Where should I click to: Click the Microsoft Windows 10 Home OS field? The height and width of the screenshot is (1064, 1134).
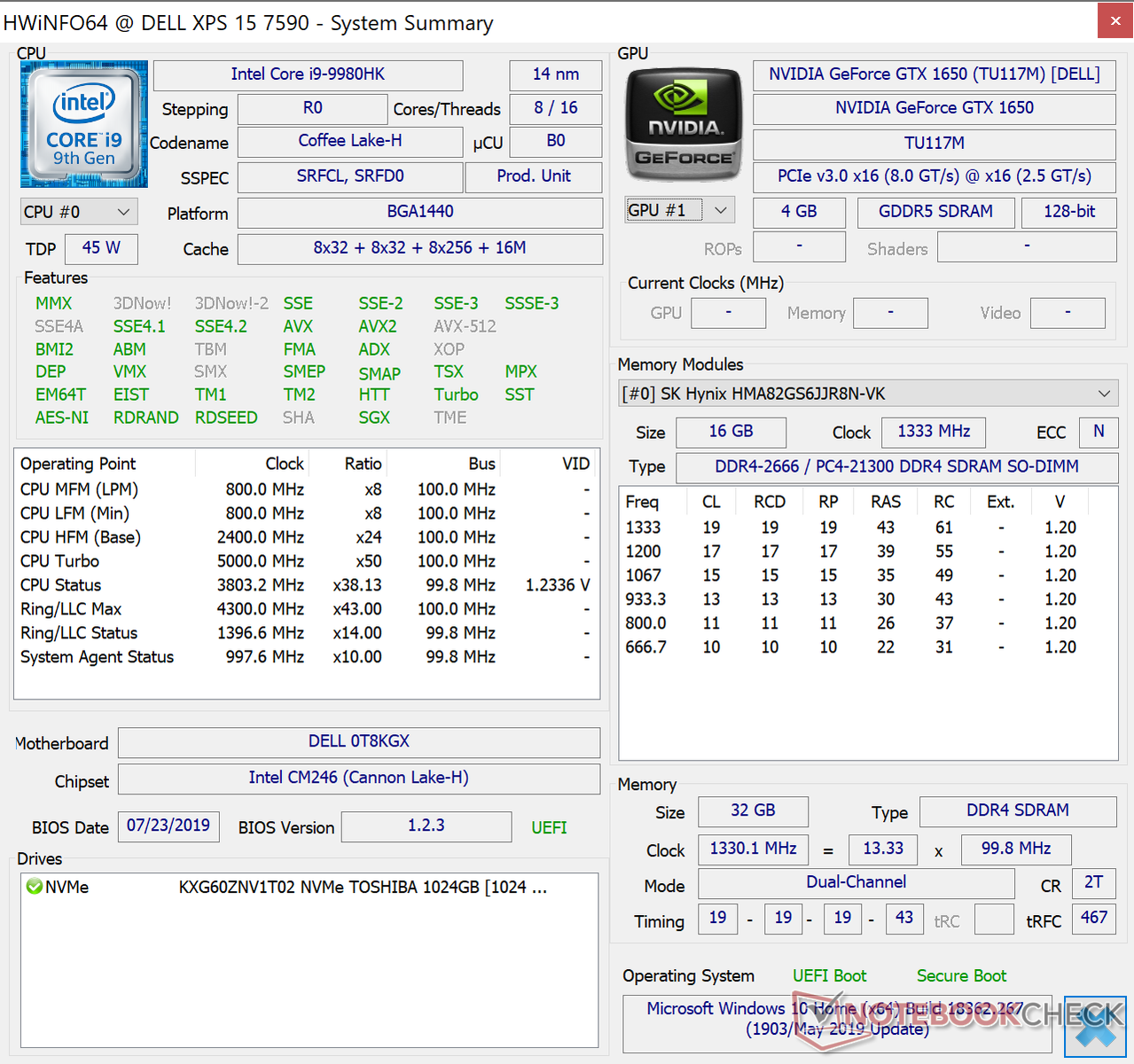(837, 1023)
